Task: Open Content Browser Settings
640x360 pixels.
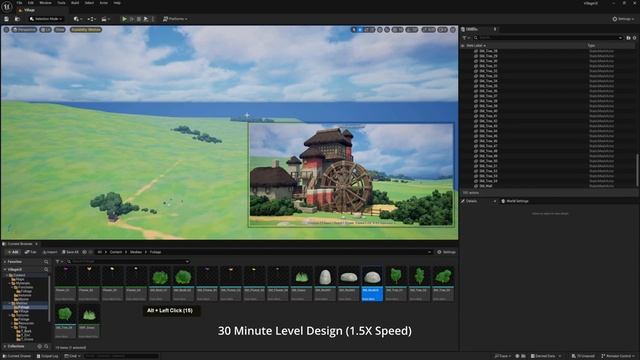Action: (446, 252)
